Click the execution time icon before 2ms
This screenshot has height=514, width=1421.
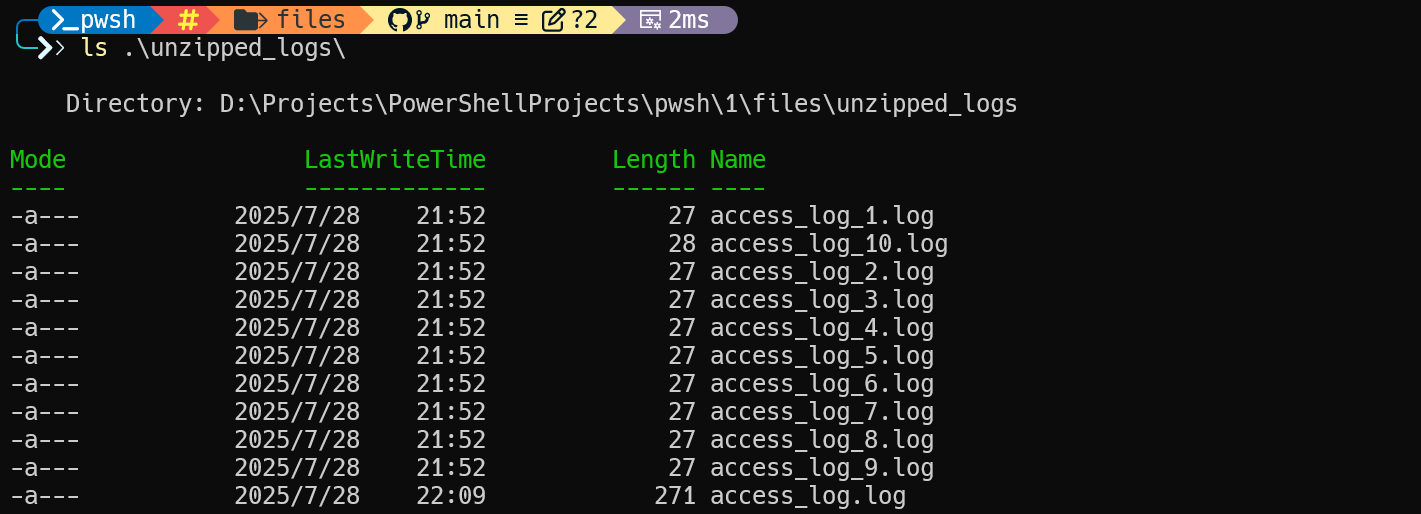650,20
